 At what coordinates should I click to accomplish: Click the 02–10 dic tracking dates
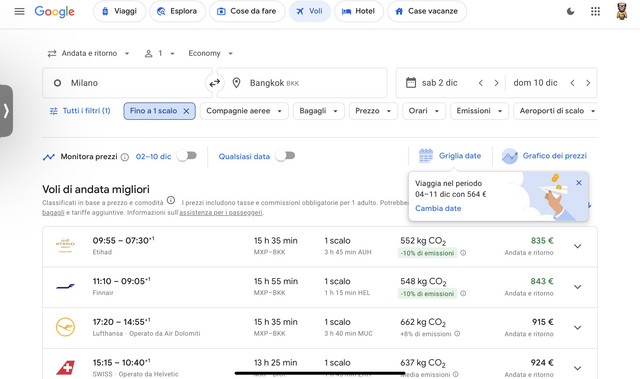[x=153, y=157]
